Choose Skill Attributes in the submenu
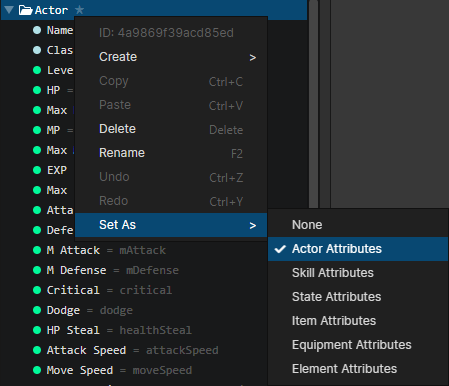 coord(358,273)
